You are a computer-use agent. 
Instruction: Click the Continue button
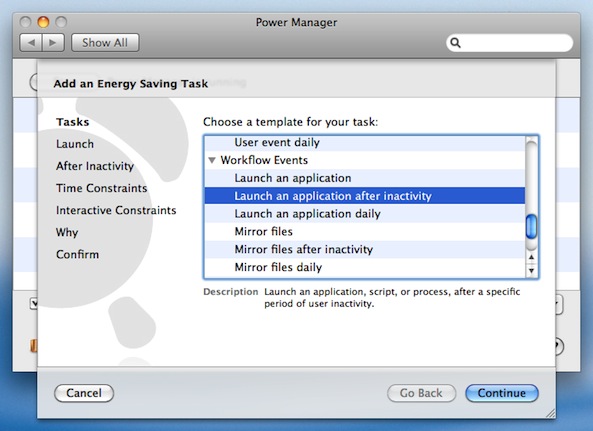501,393
